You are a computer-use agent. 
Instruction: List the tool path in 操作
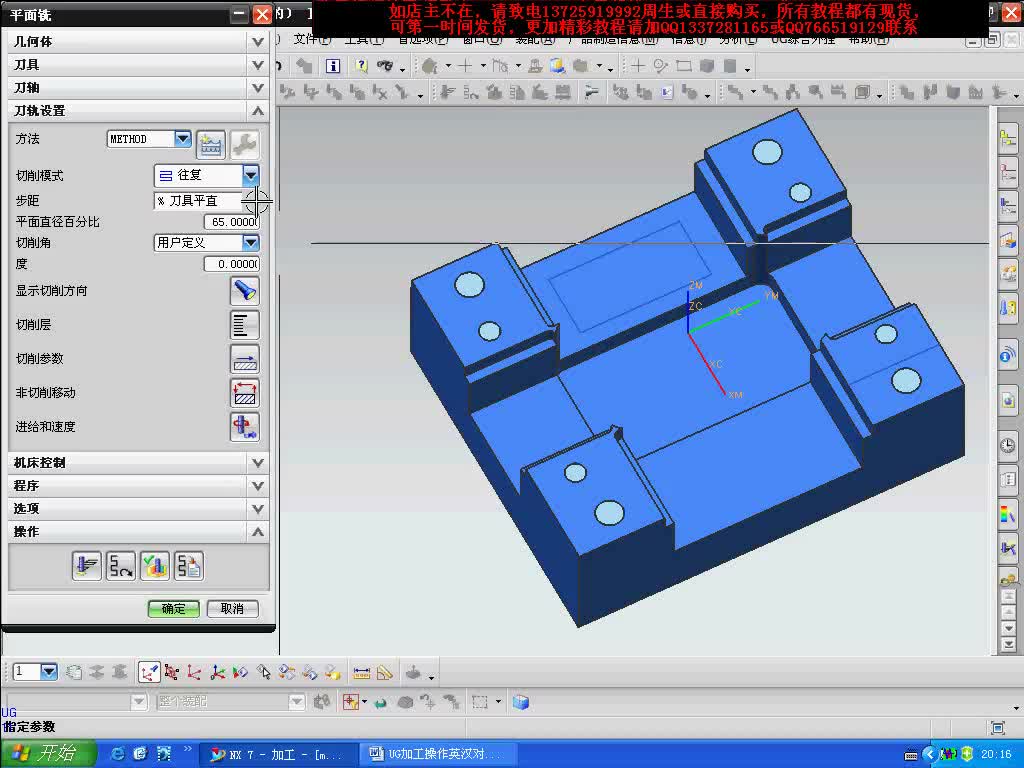[x=189, y=566]
